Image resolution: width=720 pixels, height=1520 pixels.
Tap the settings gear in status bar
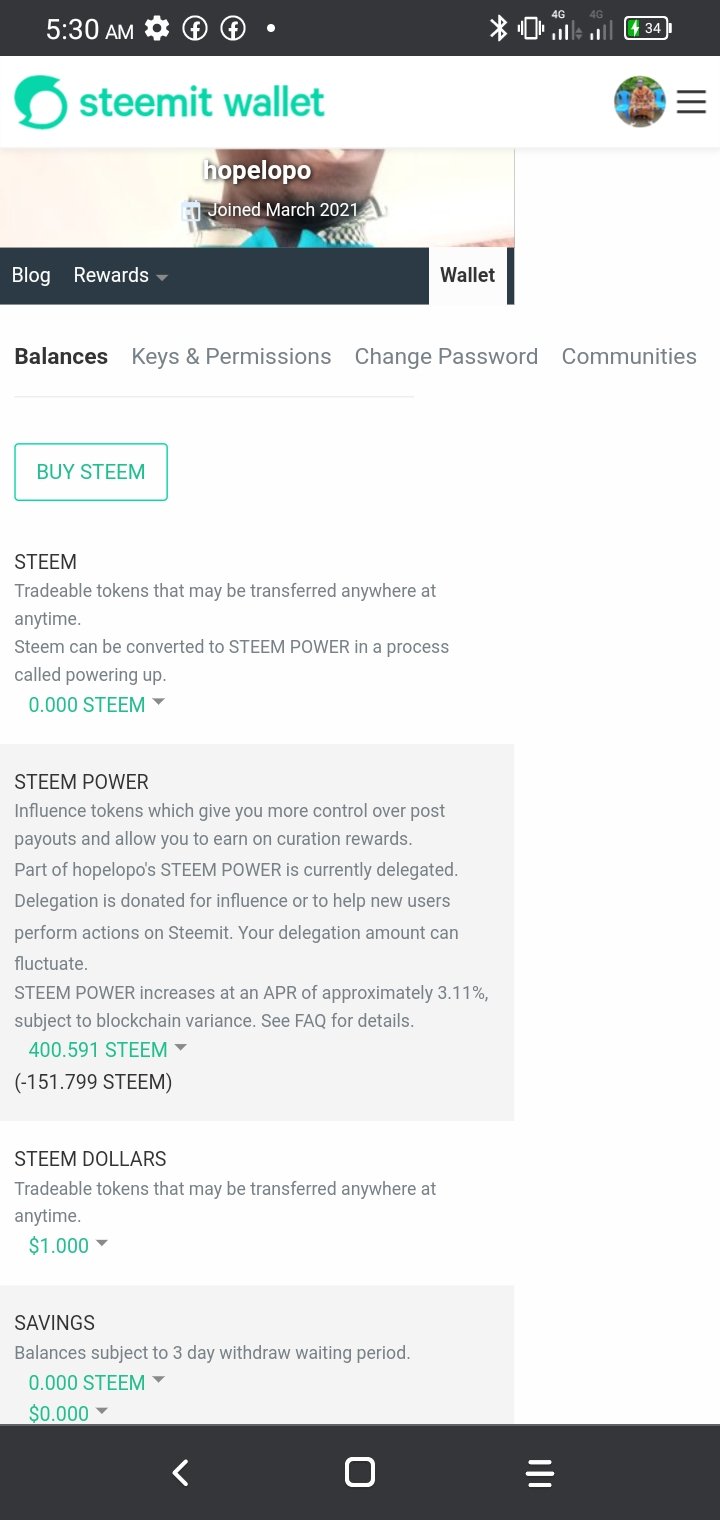click(x=157, y=29)
